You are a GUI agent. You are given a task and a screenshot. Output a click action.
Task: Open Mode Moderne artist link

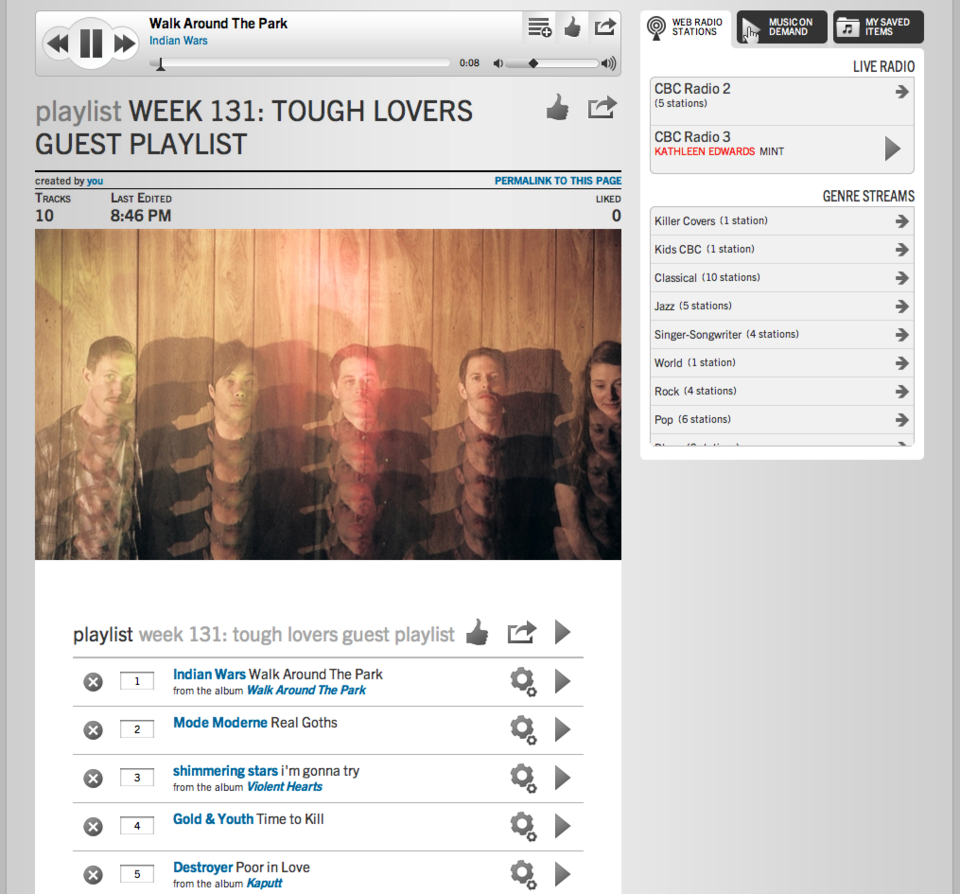point(220,723)
